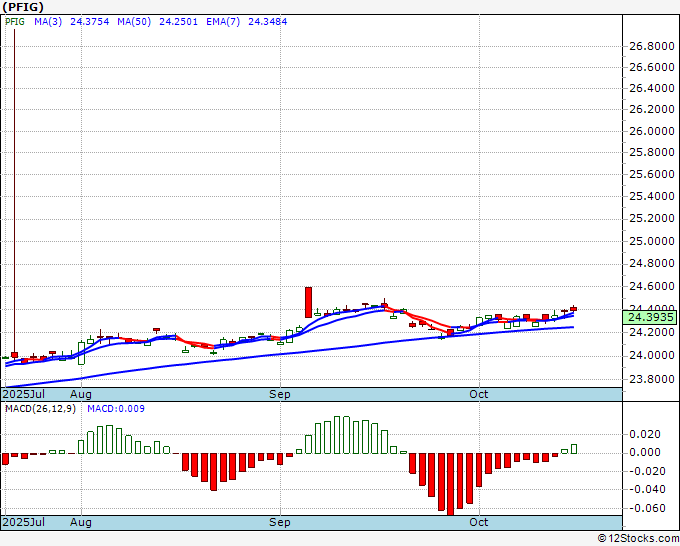The image size is (680, 546).
Task: Click the 2025Jul label on price chart axis
Action: [x=24, y=394]
